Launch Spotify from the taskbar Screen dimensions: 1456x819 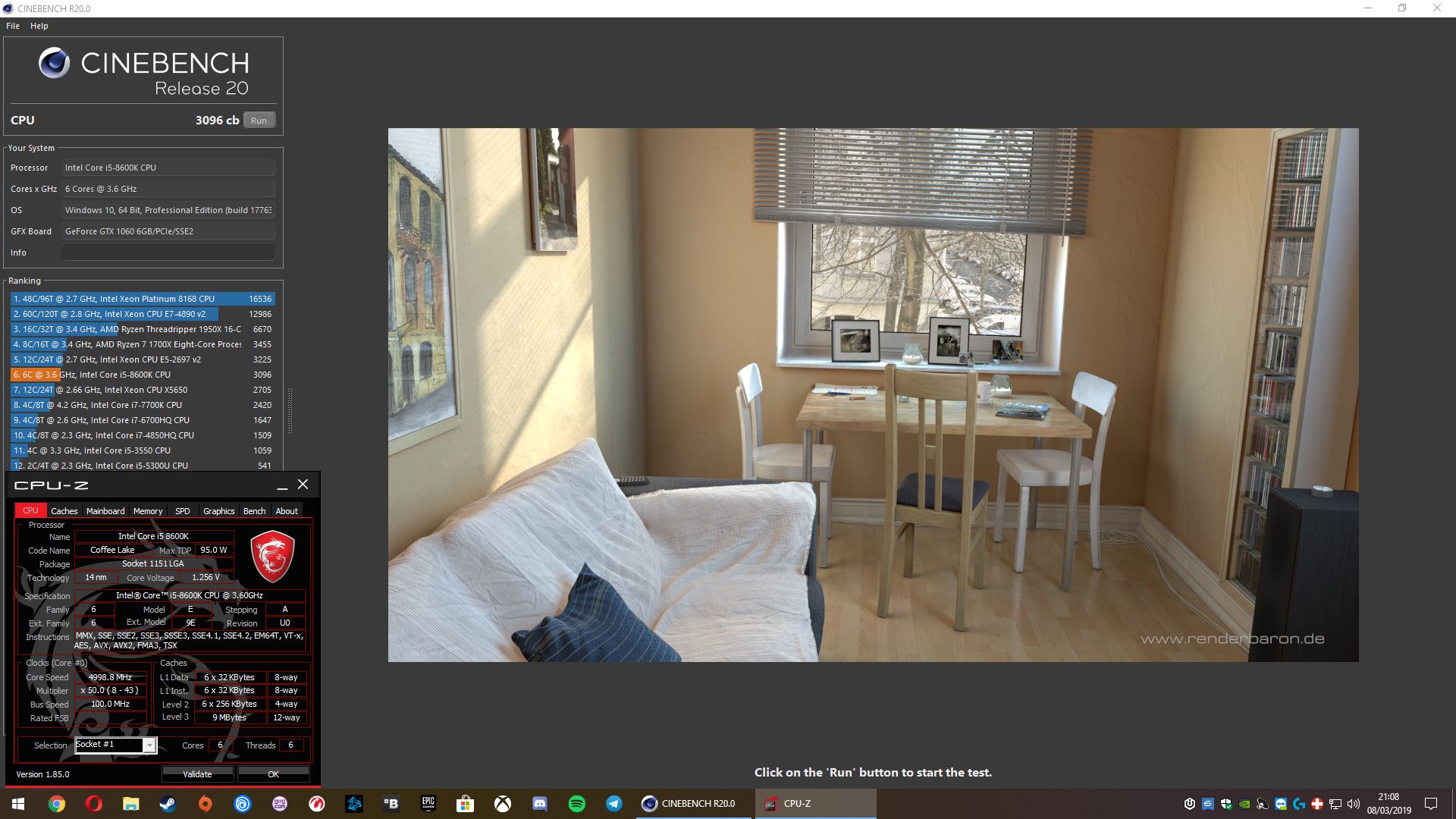[577, 804]
